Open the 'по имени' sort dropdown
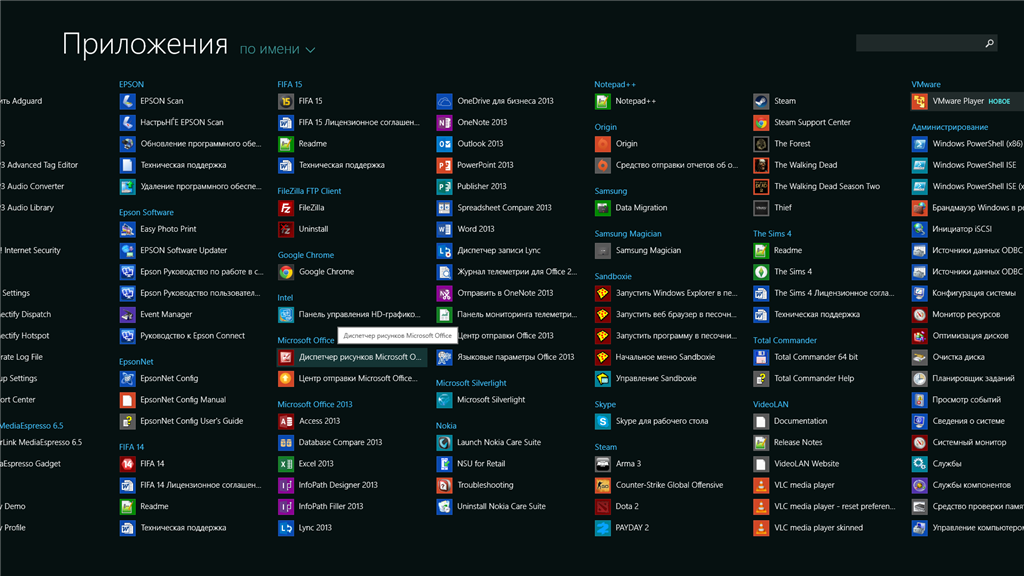Viewport: 1024px width, 576px height. click(x=277, y=50)
